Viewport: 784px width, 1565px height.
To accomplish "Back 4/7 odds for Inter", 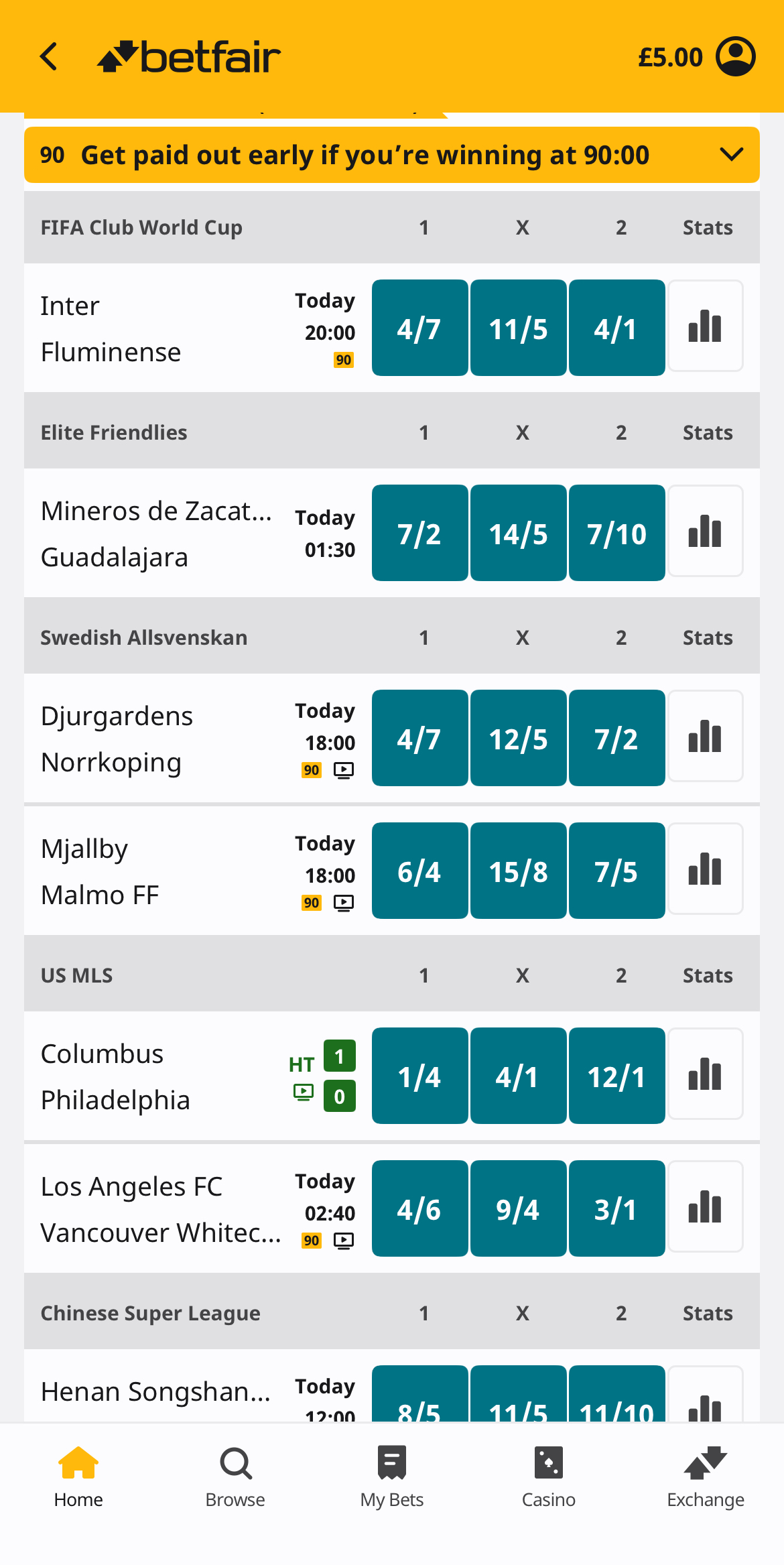I will (x=419, y=326).
